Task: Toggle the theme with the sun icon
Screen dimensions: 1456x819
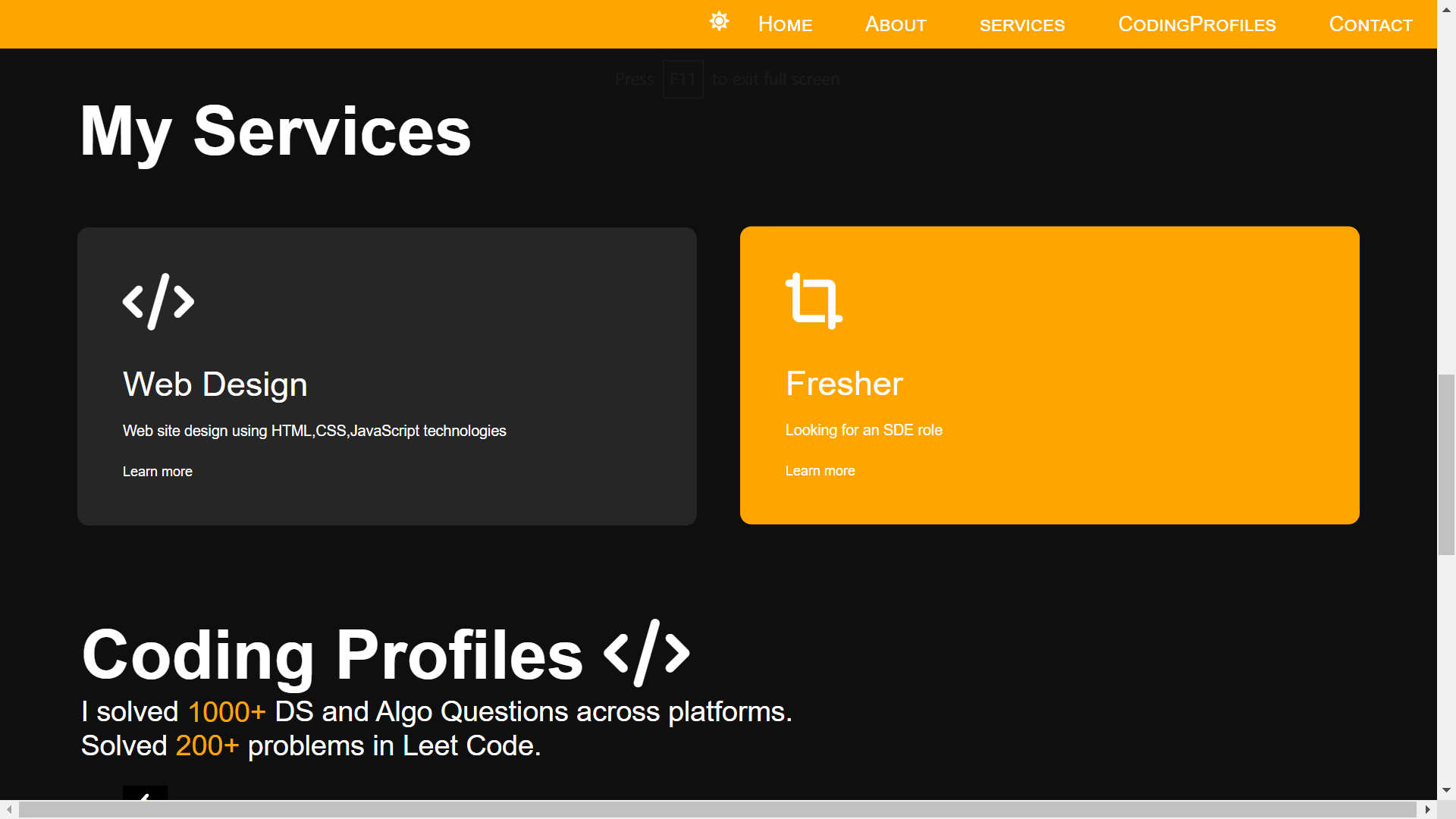Action: (718, 21)
